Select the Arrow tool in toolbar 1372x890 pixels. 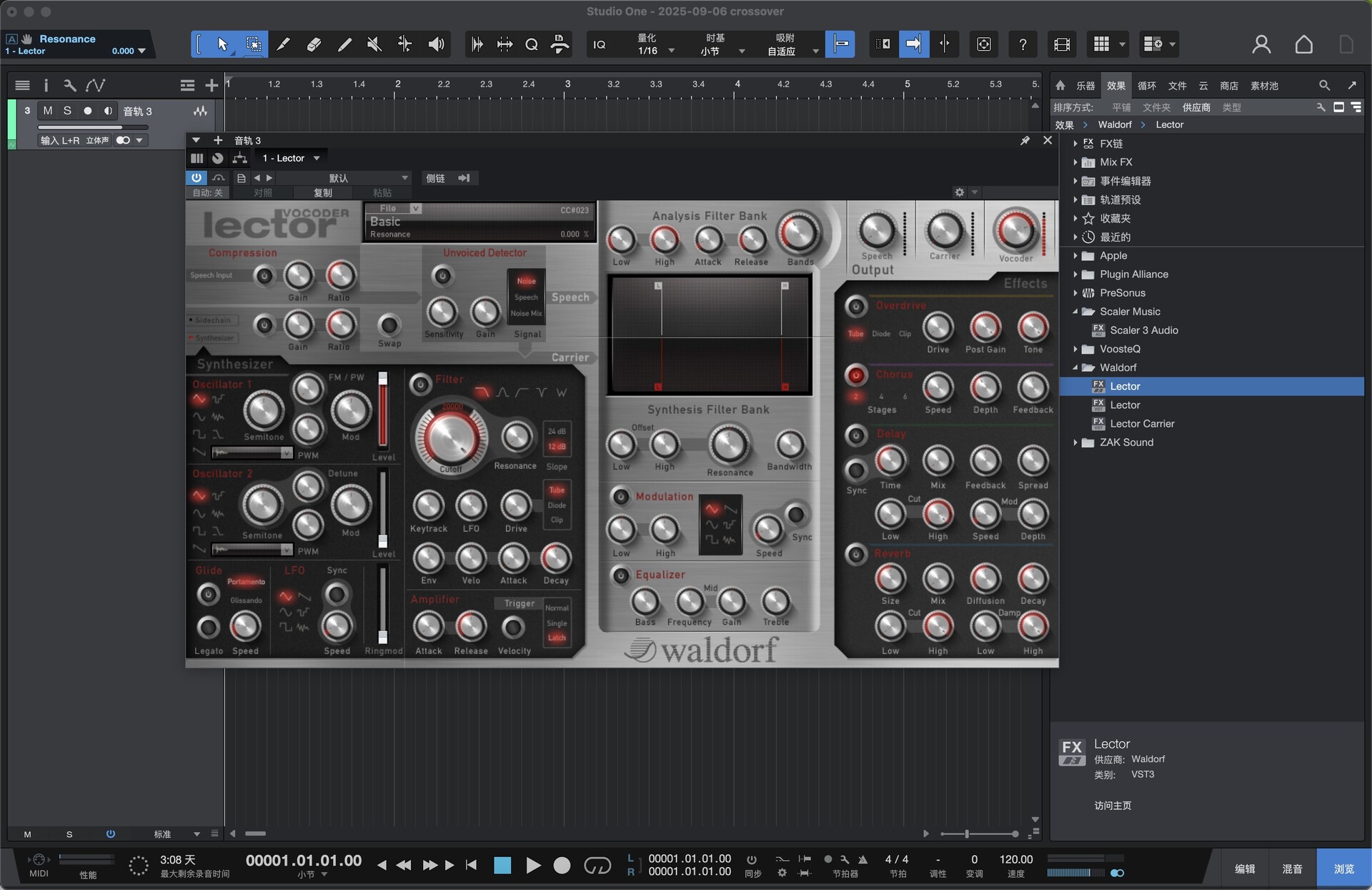(222, 44)
